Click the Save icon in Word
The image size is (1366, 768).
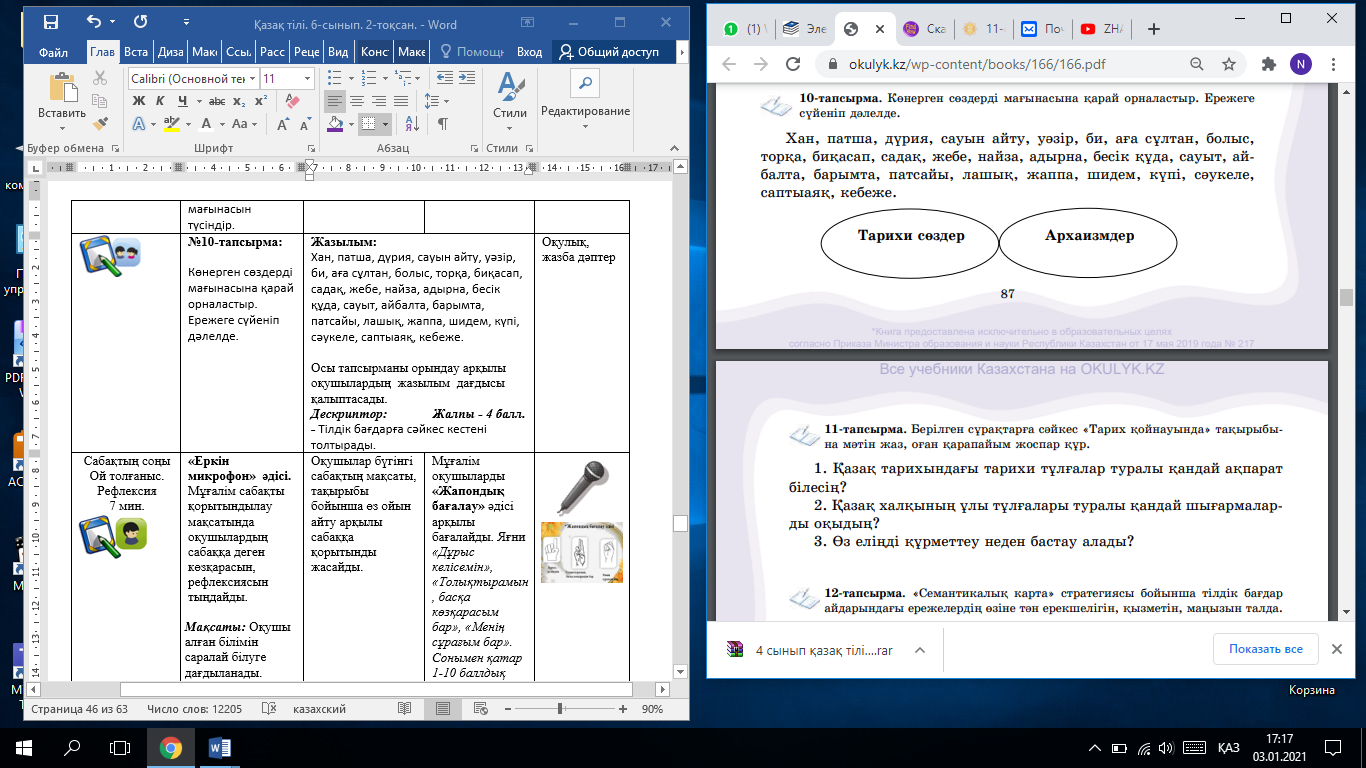tap(51, 21)
